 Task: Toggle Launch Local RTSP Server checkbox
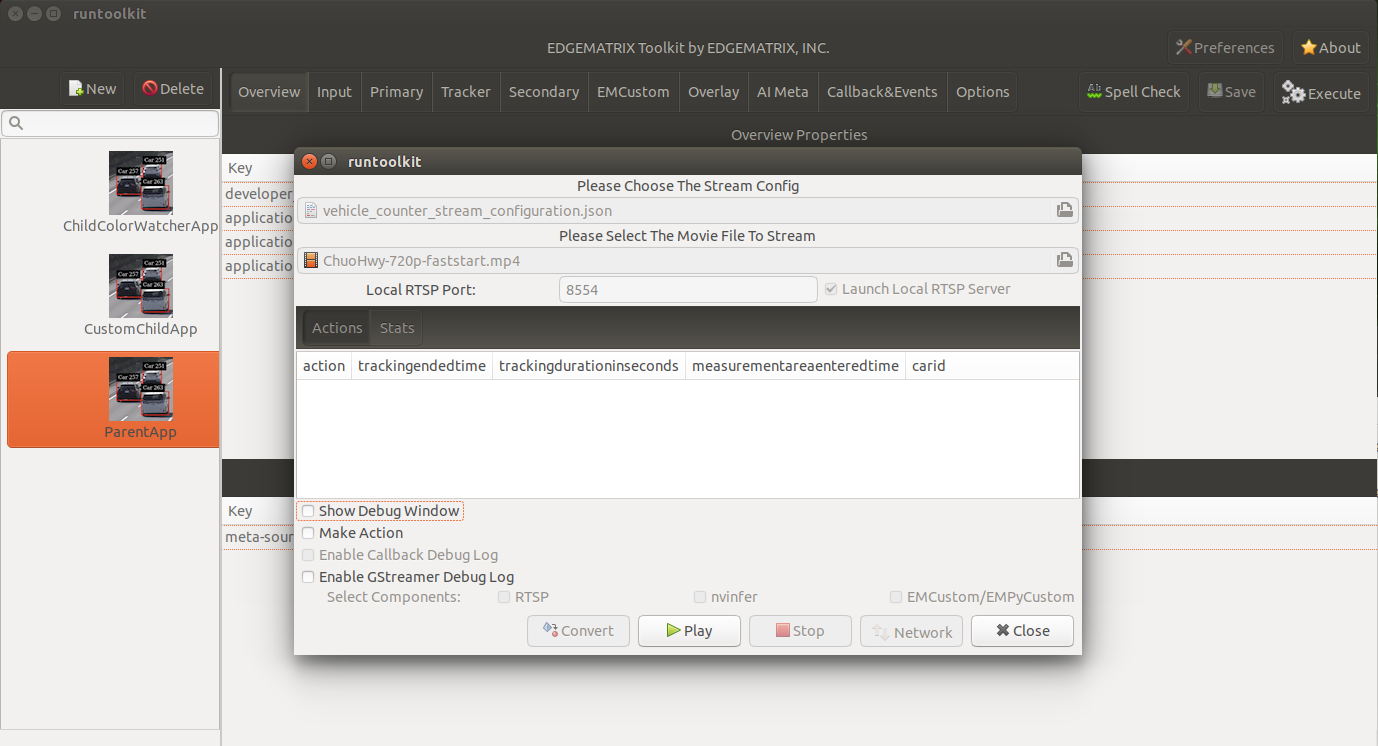click(830, 289)
